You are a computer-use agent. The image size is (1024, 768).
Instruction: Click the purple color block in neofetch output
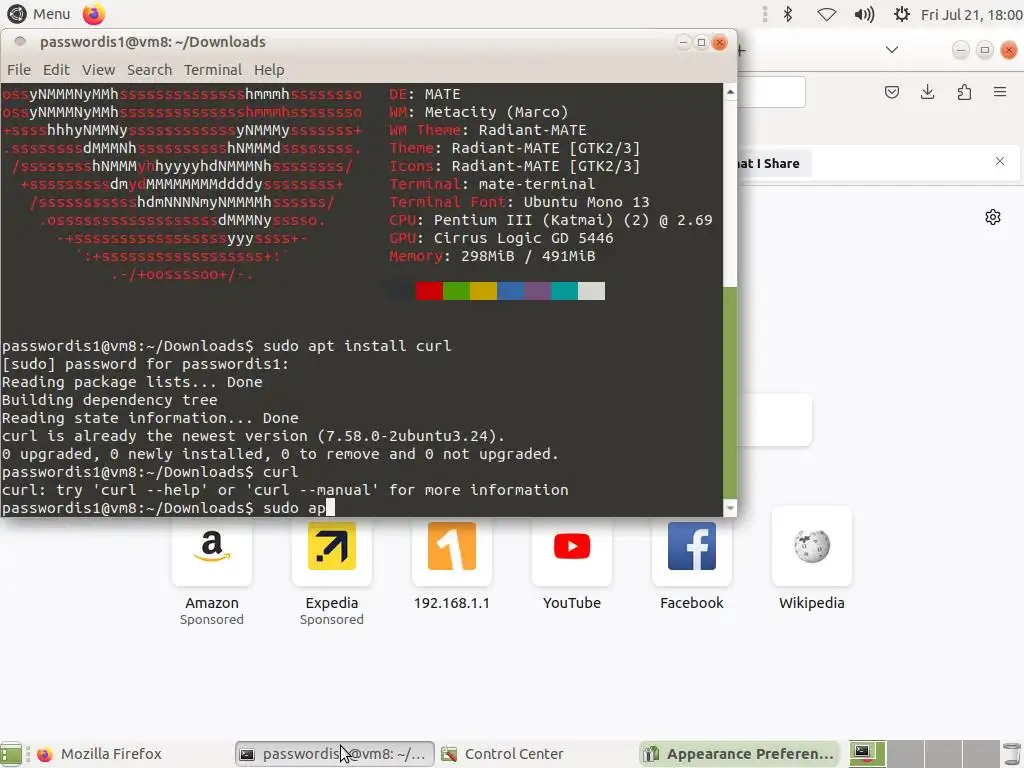pos(537,291)
